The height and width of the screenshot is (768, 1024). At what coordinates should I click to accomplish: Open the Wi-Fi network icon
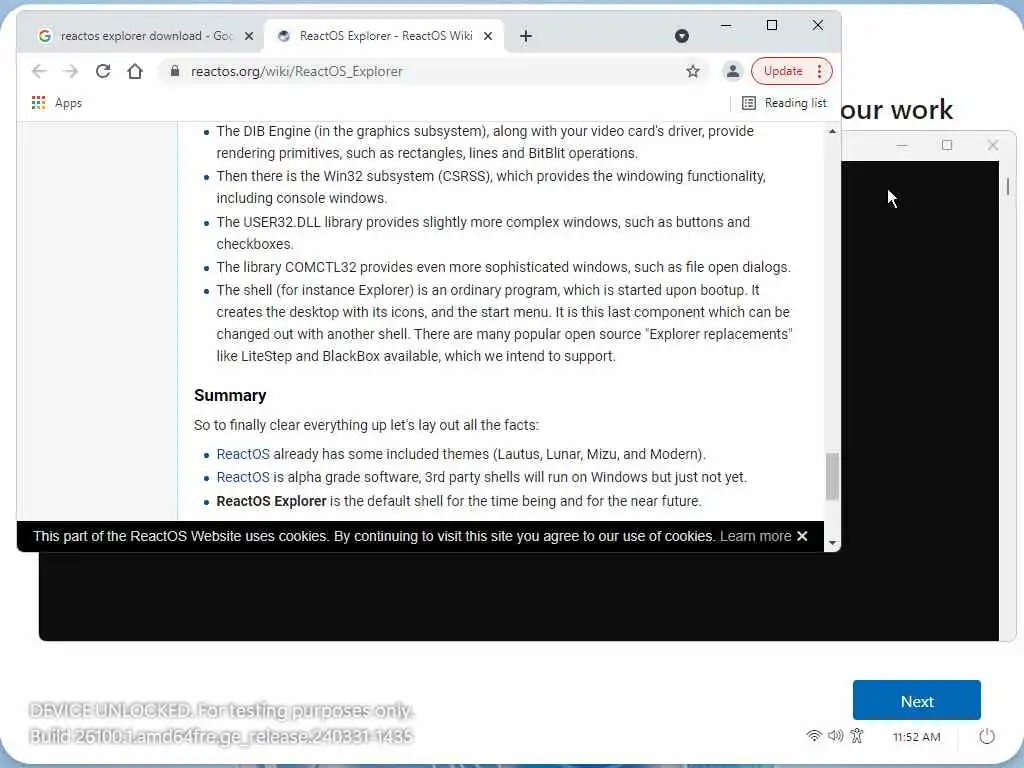(x=814, y=736)
